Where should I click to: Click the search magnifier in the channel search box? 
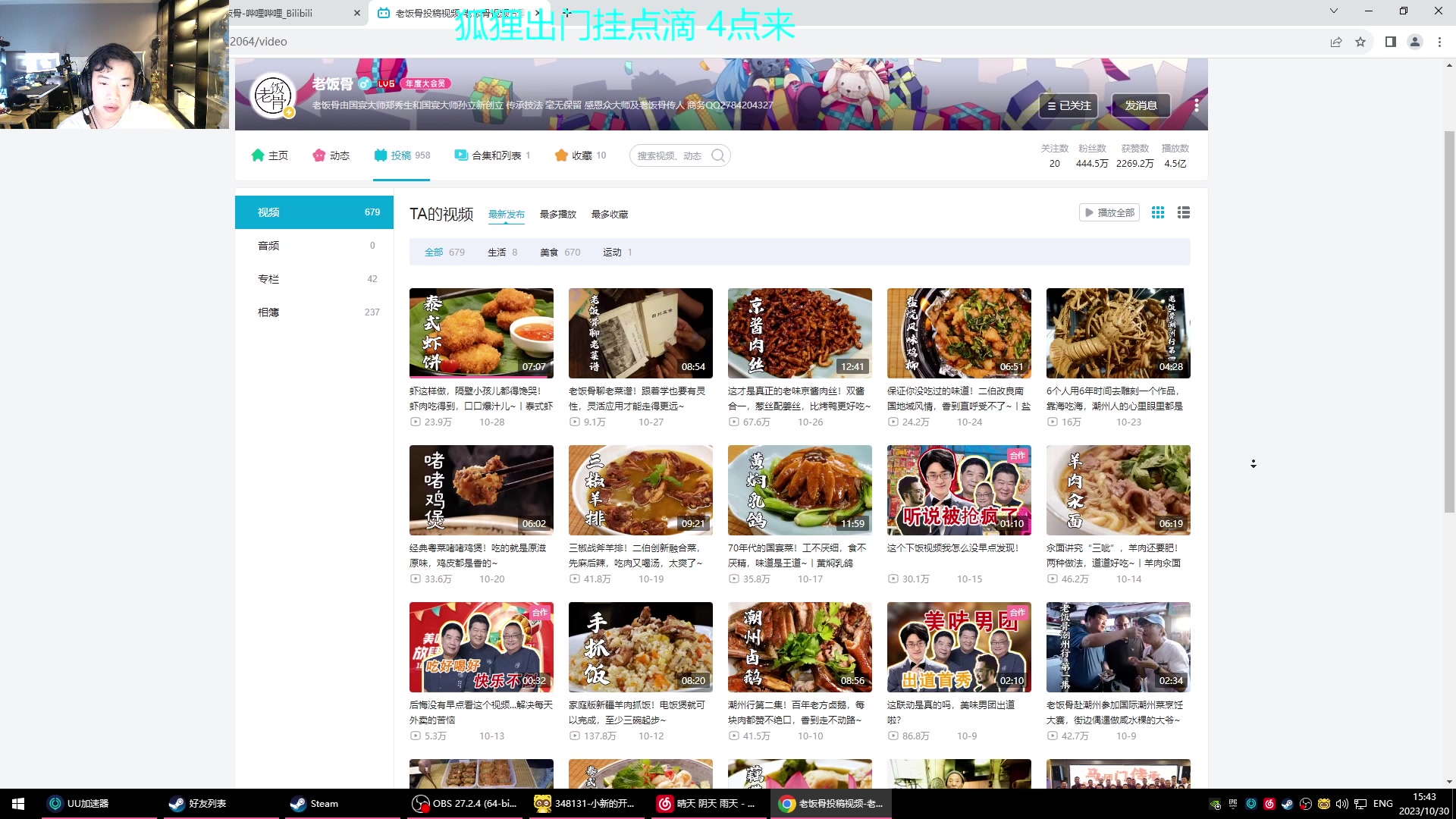(x=718, y=155)
